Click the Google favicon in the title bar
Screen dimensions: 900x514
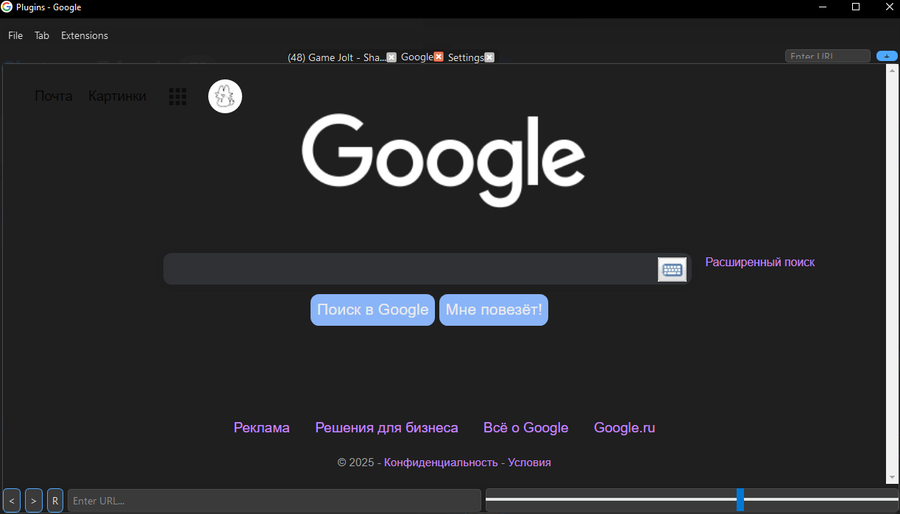(x=7, y=7)
